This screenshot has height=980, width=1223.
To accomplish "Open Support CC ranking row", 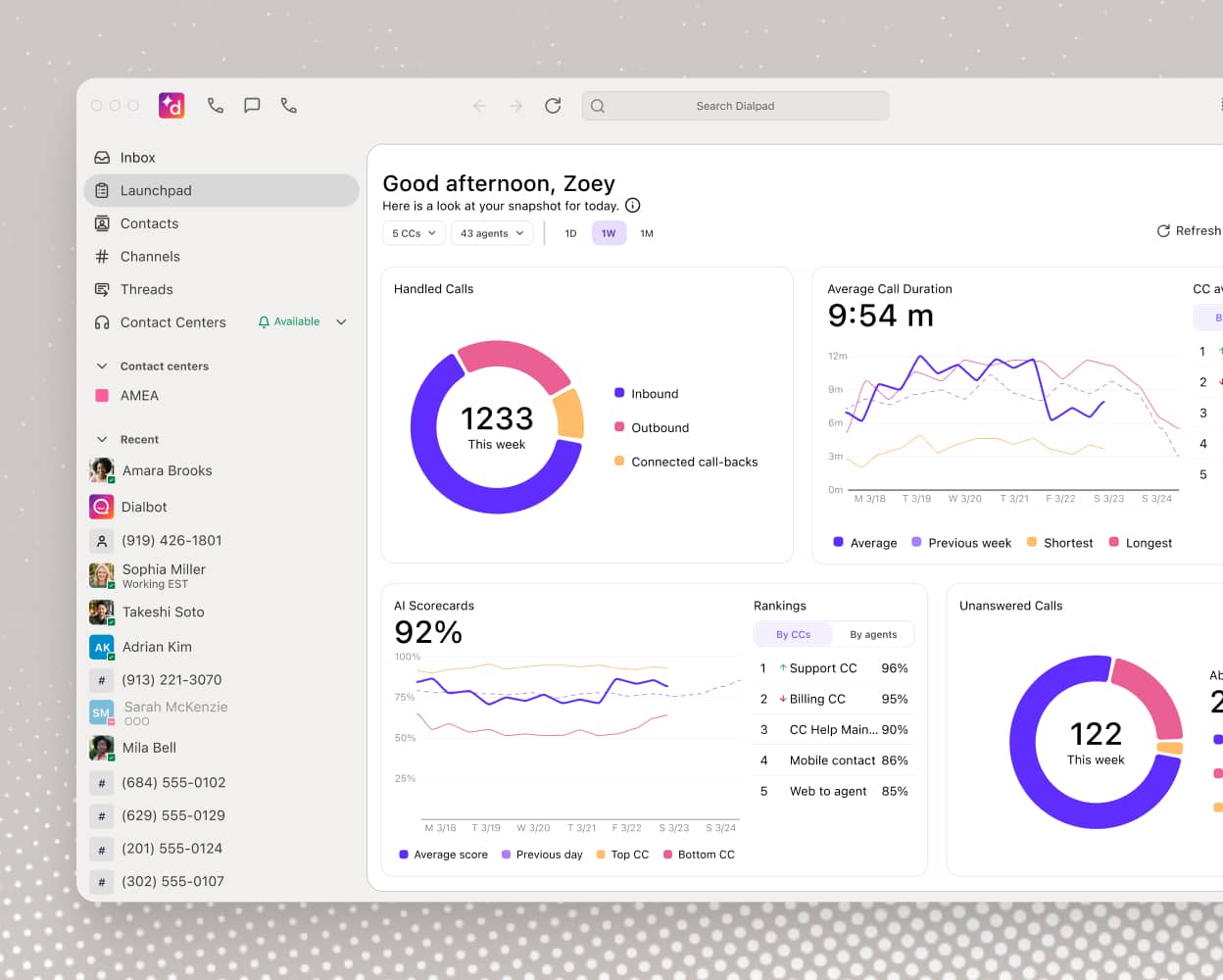I will [x=834, y=668].
